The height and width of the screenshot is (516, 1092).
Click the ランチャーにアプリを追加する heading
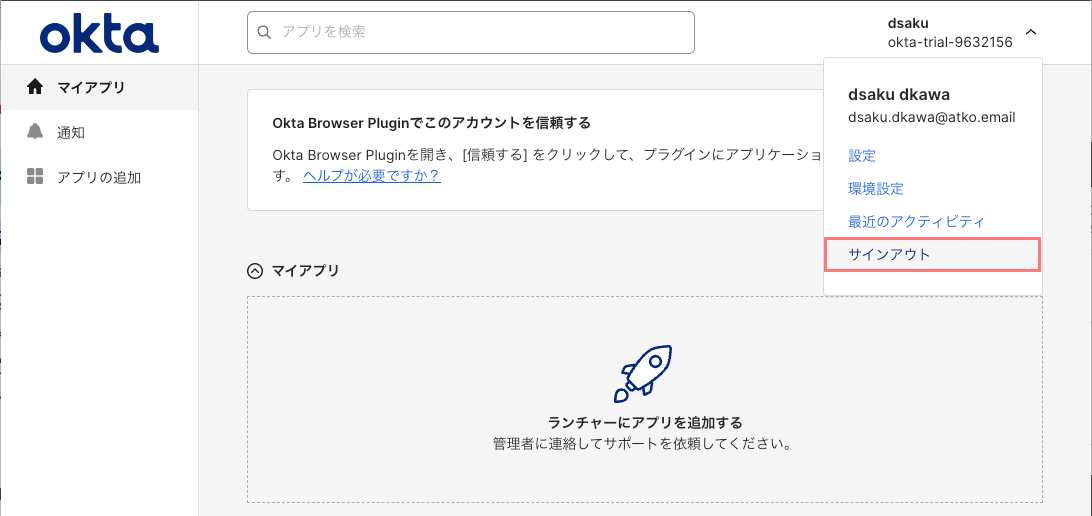(x=645, y=422)
